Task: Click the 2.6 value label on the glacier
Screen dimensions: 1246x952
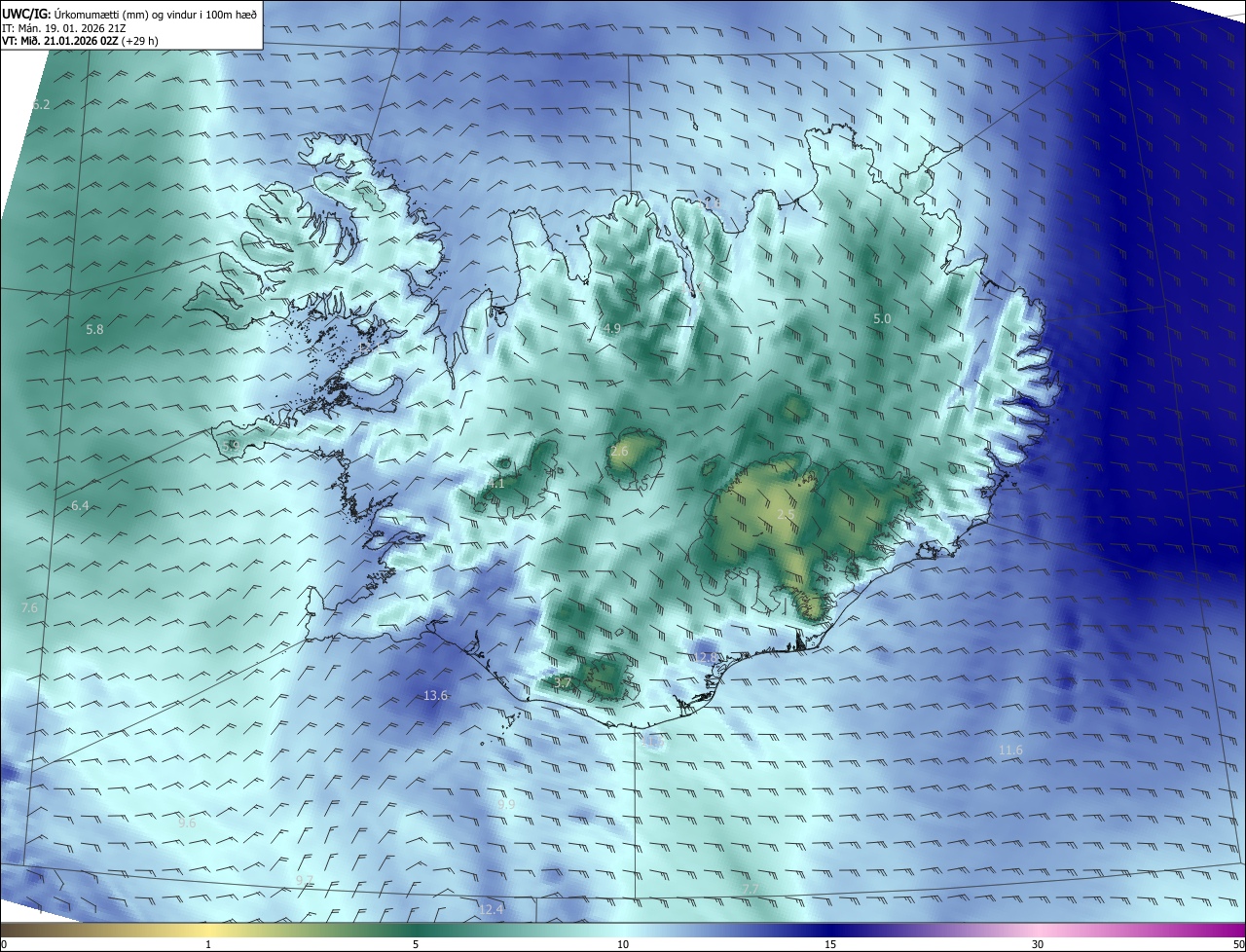Action: click(x=620, y=452)
